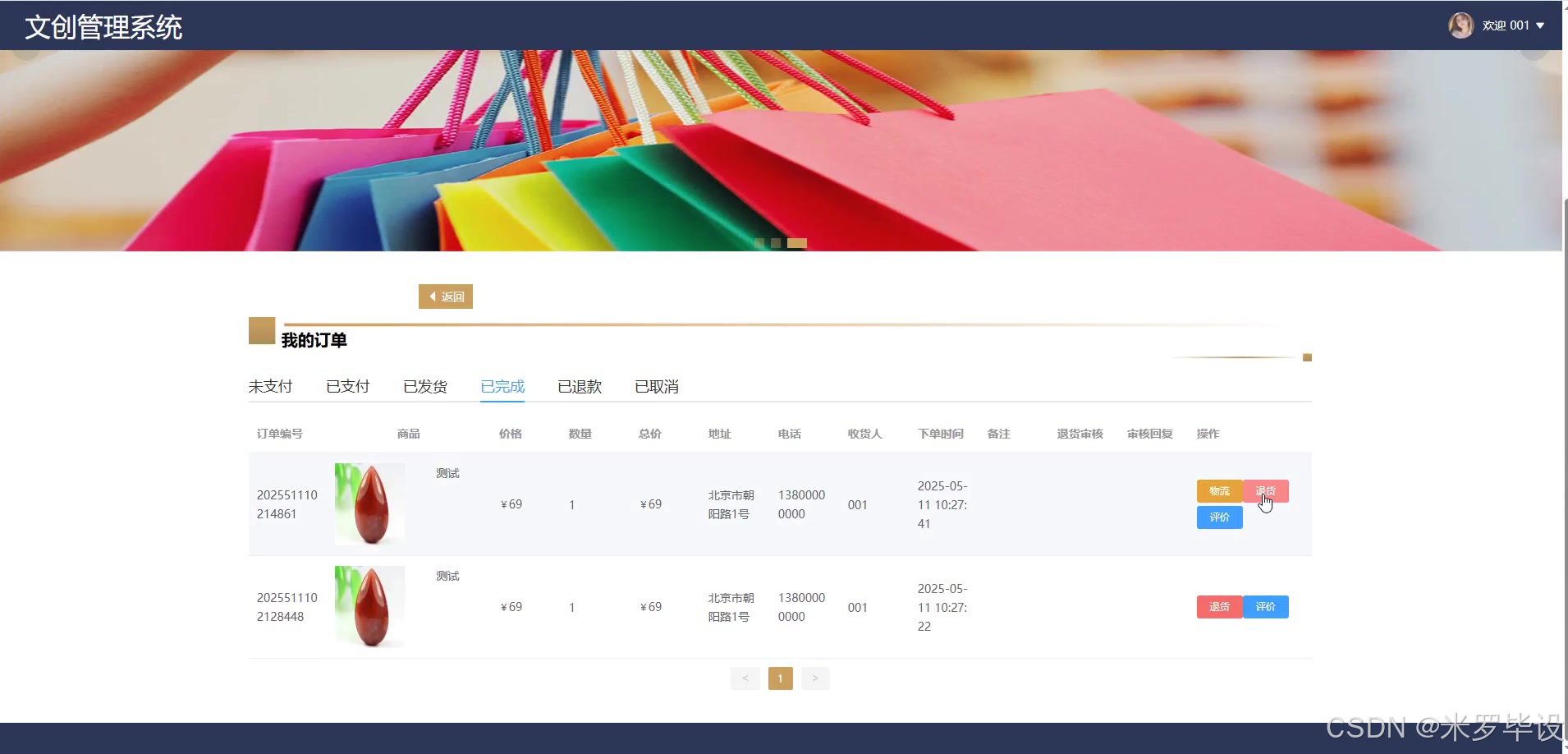Click timestamp 2025-05-11 10:27:41
This screenshot has width=1568, height=754.
(x=942, y=504)
